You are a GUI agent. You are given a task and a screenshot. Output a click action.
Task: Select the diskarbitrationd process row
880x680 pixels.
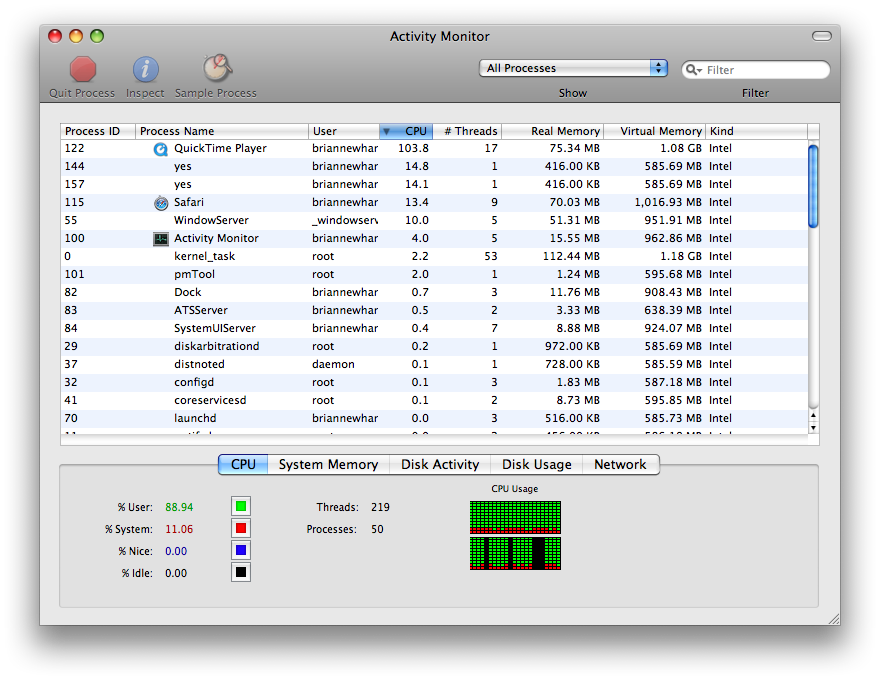434,346
